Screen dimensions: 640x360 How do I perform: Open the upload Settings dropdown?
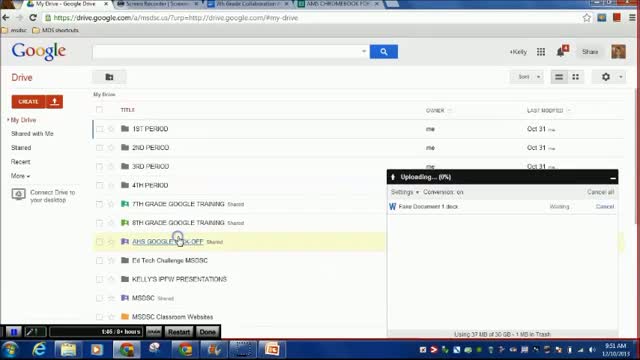pyautogui.click(x=405, y=192)
